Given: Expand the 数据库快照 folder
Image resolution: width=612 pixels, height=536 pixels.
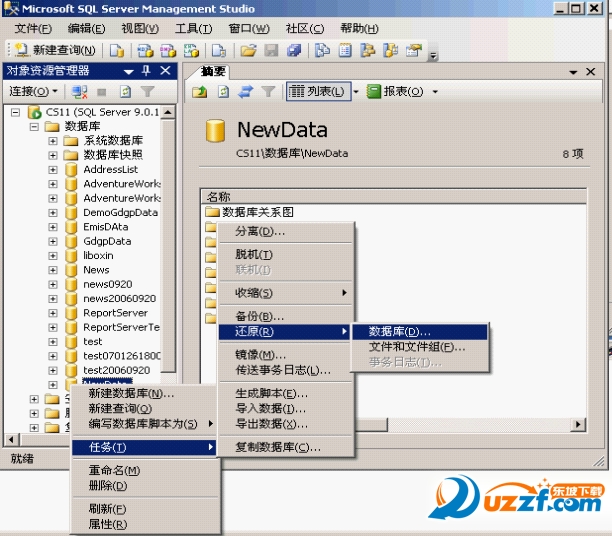Looking at the screenshot, I should [53, 155].
